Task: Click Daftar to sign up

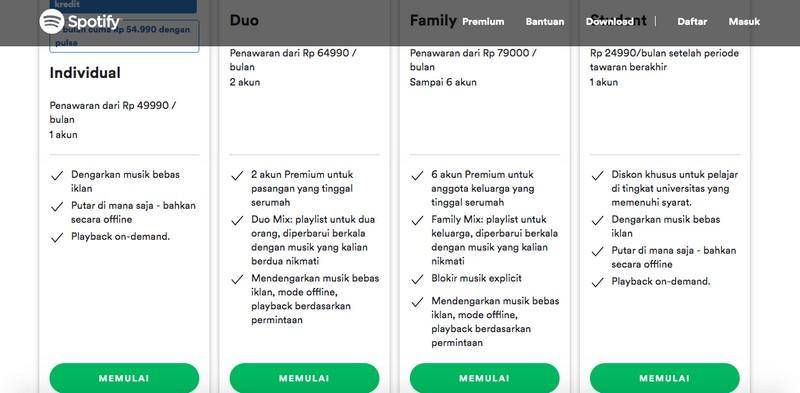Action: point(692,22)
